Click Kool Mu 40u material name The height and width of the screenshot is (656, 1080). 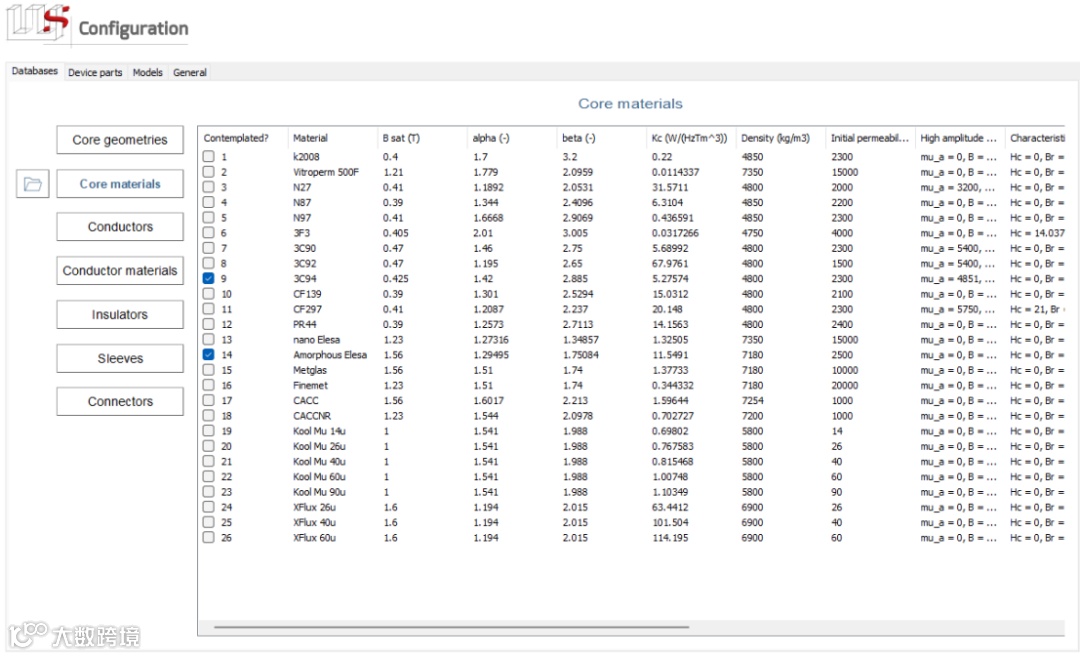[x=319, y=461]
